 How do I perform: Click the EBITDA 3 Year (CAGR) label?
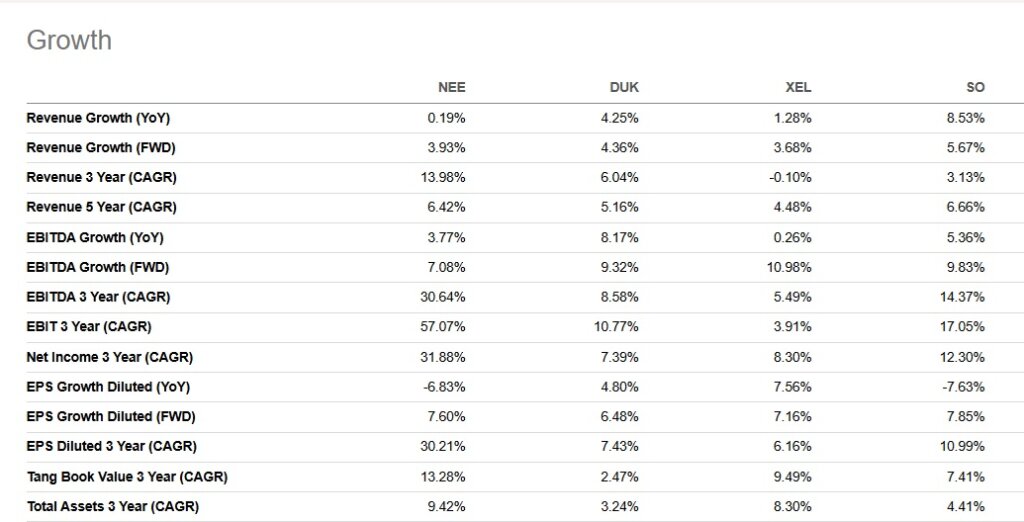click(x=98, y=297)
